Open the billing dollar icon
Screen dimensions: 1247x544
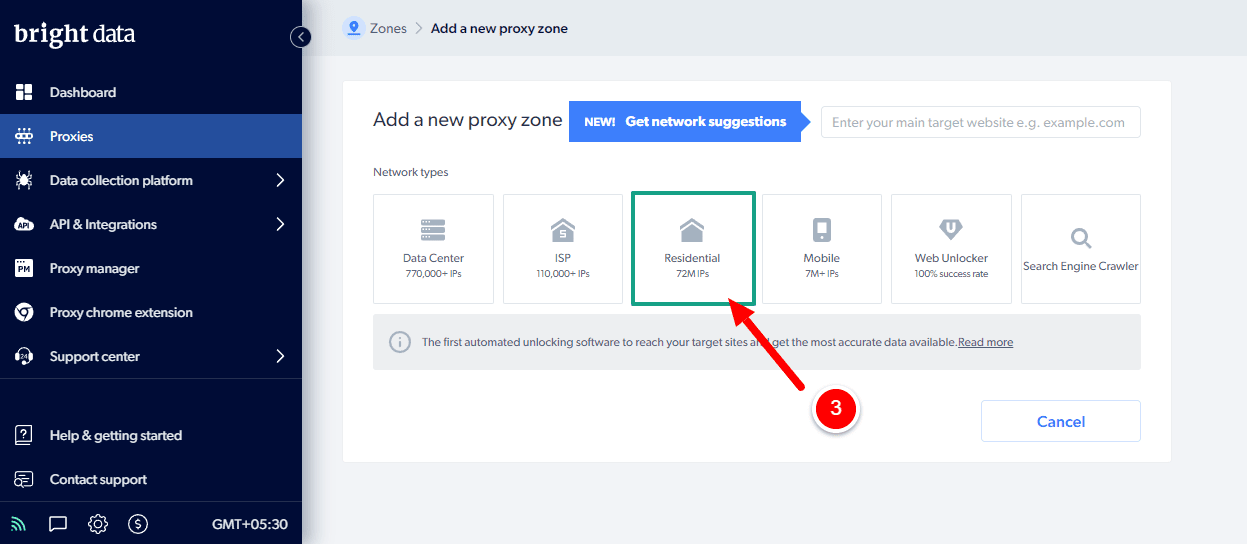[138, 523]
